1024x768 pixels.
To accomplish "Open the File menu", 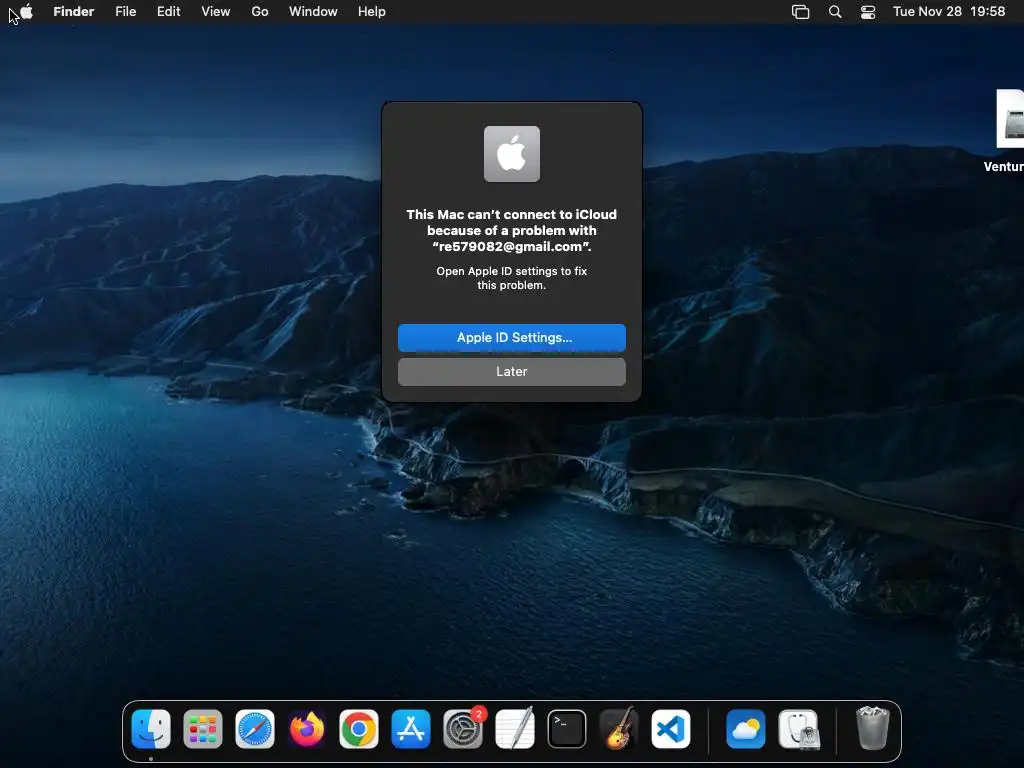I will pyautogui.click(x=125, y=12).
